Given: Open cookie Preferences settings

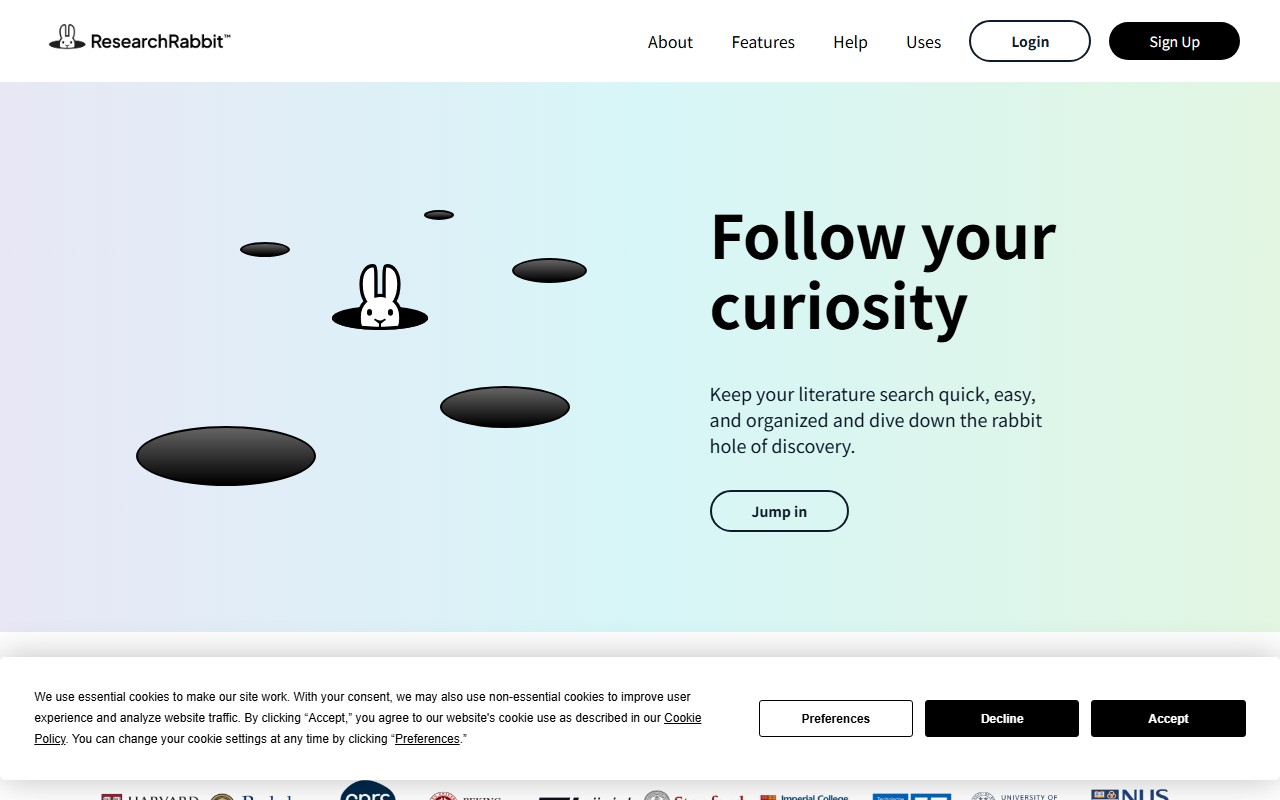Looking at the screenshot, I should pyautogui.click(x=835, y=718).
